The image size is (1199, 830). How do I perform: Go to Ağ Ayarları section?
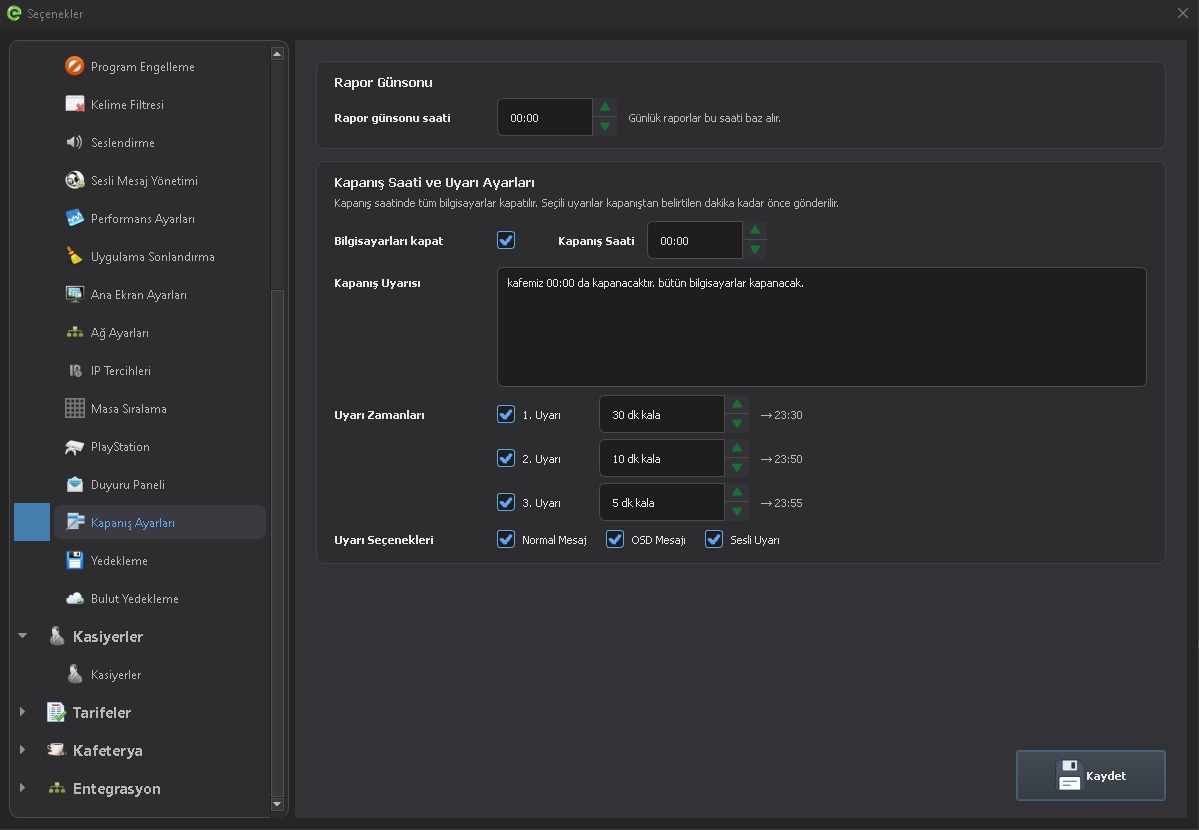click(160, 333)
